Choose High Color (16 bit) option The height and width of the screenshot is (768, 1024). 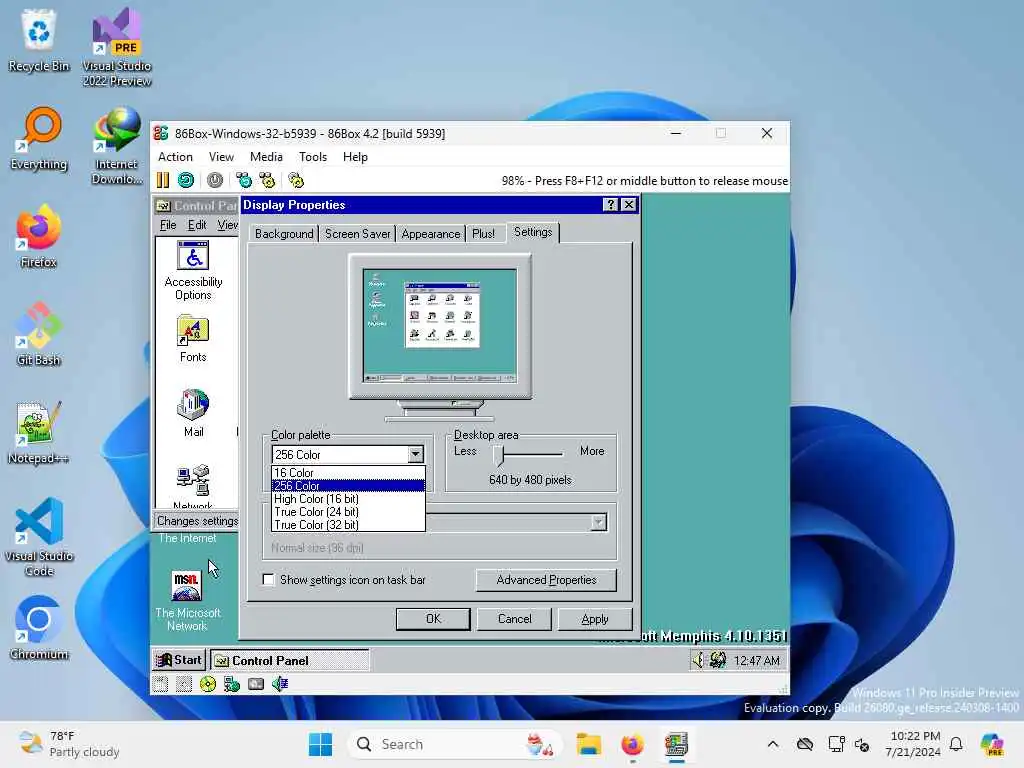(348, 498)
